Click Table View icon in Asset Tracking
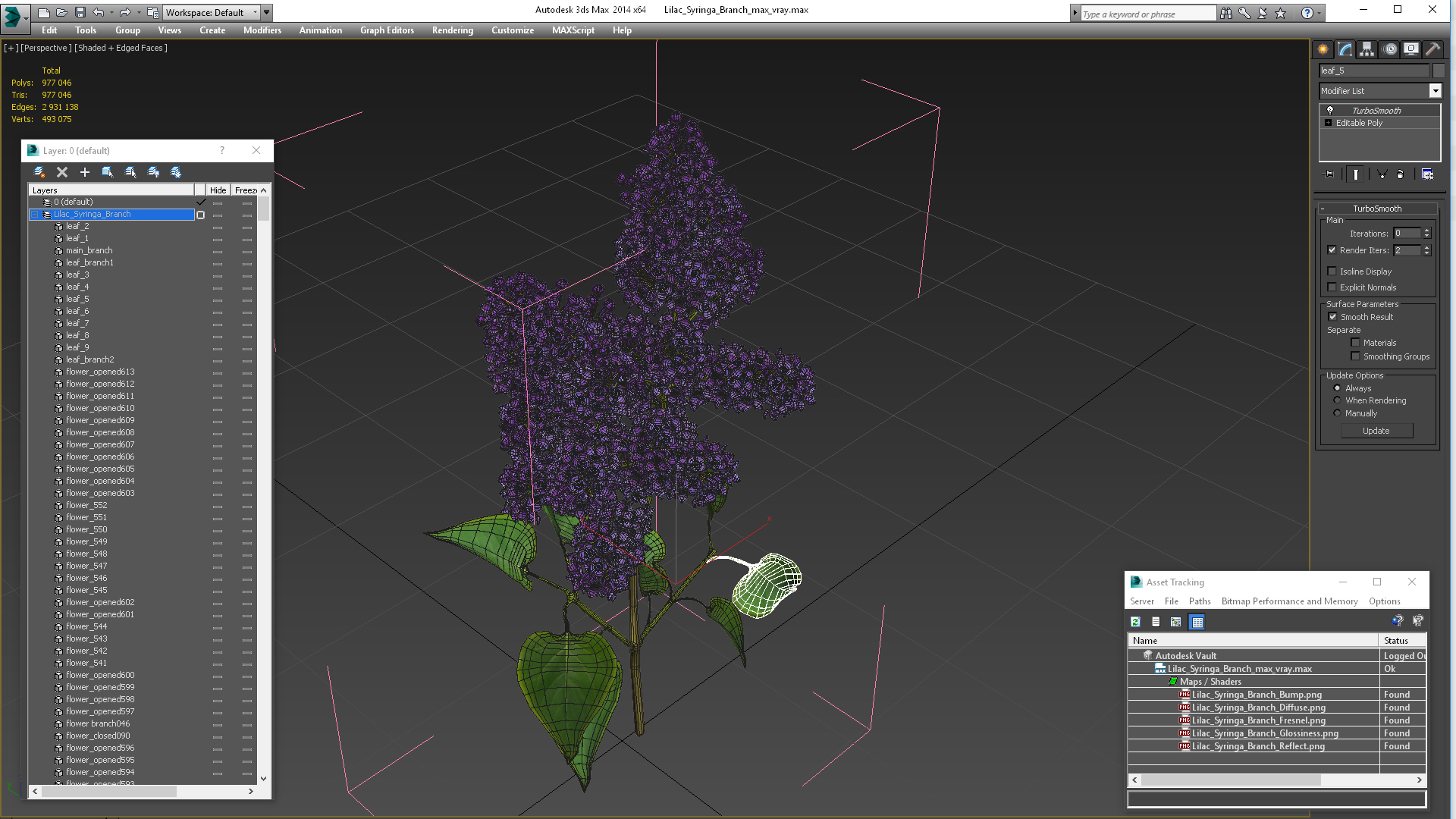Viewport: 1456px width, 819px height. pyautogui.click(x=1197, y=622)
